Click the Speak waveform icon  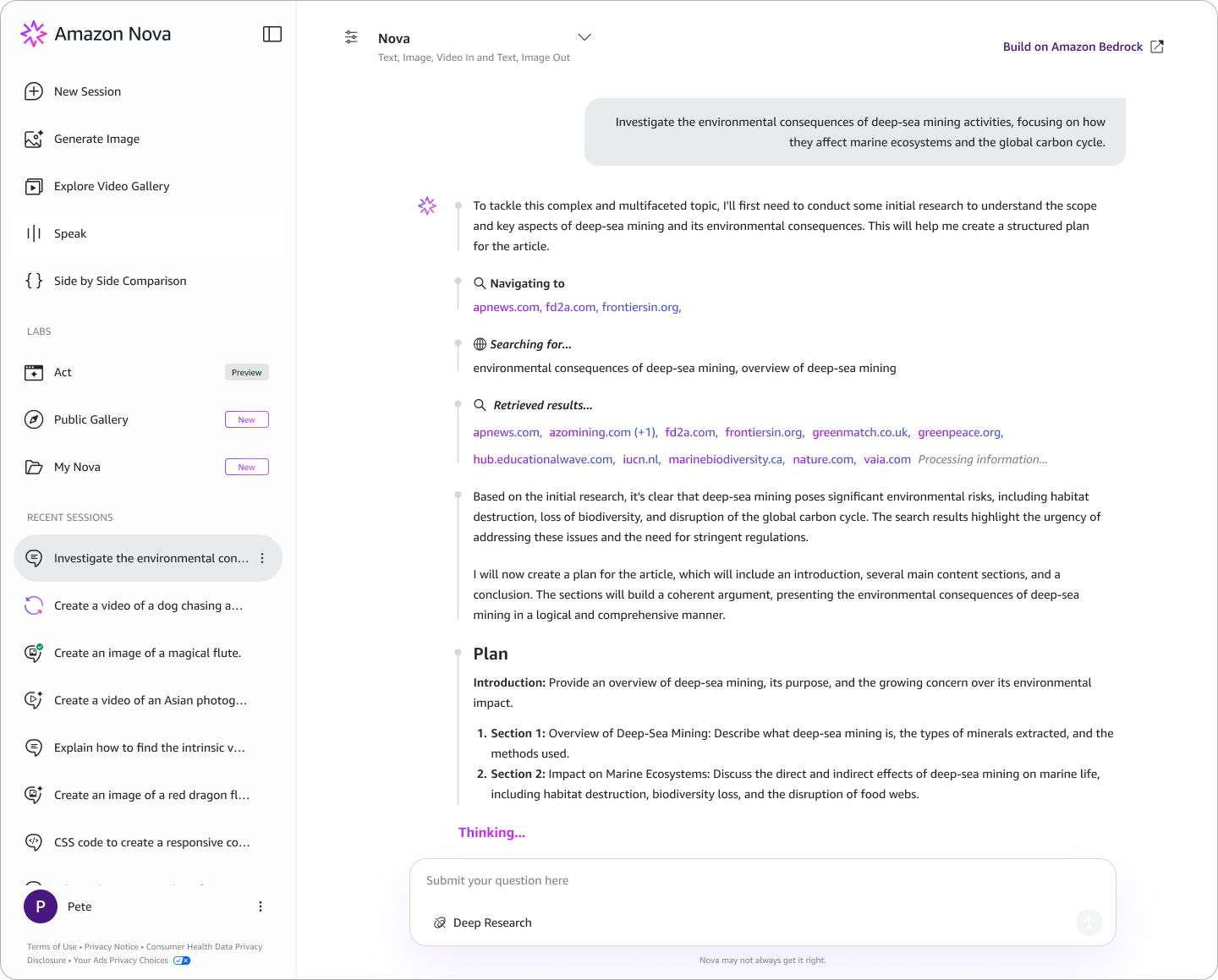tap(34, 233)
